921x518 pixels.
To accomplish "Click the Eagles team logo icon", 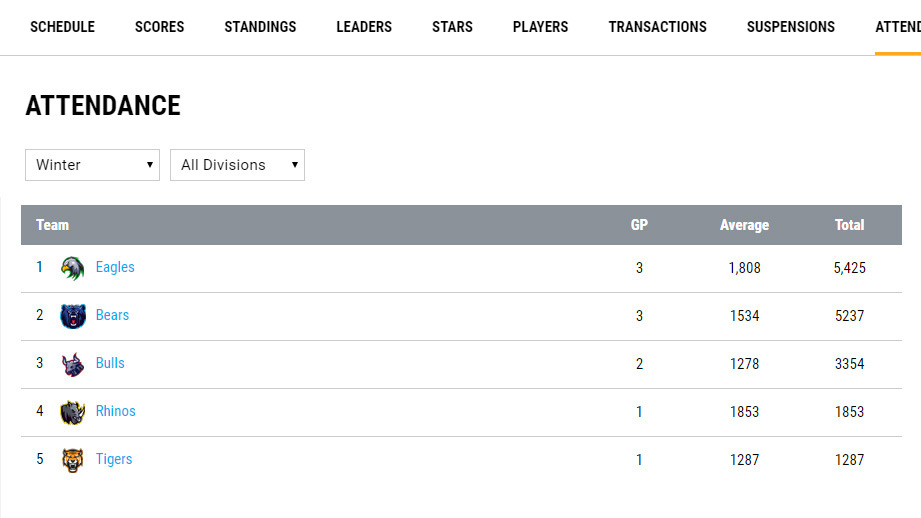I will tap(72, 268).
